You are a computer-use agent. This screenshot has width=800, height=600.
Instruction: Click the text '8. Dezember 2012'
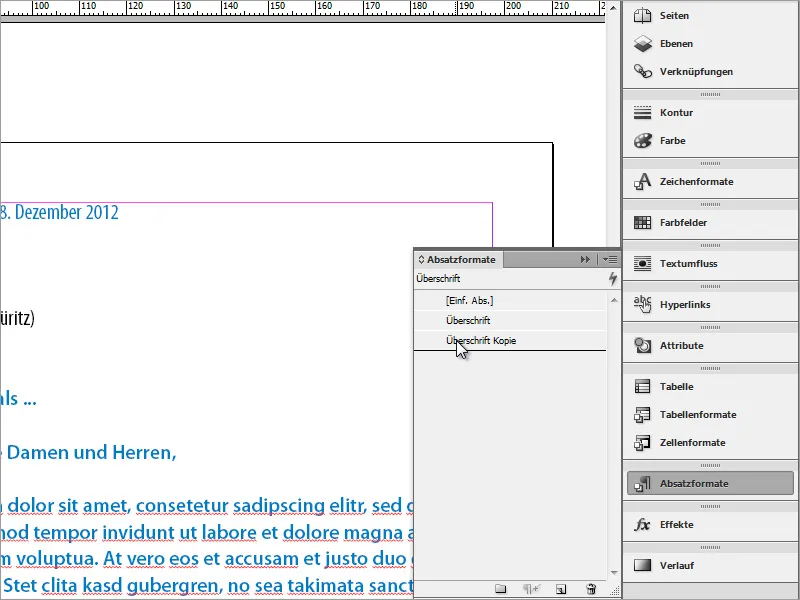[59, 213]
